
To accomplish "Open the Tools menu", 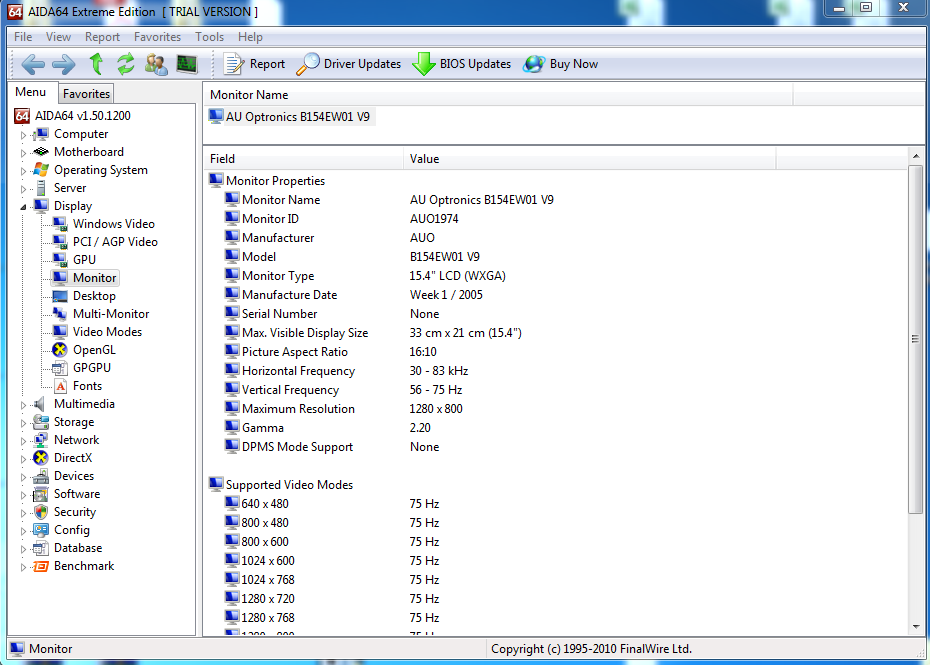I will click(209, 37).
